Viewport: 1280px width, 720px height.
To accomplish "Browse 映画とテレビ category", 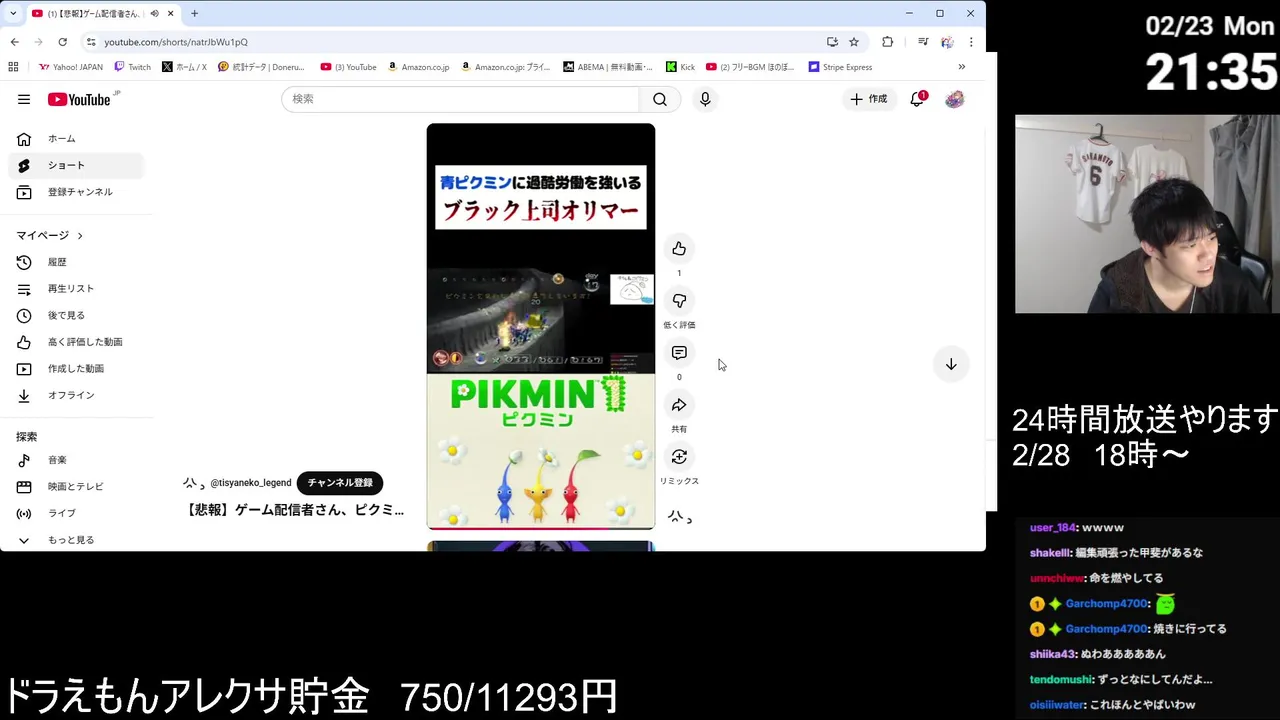I will (76, 487).
